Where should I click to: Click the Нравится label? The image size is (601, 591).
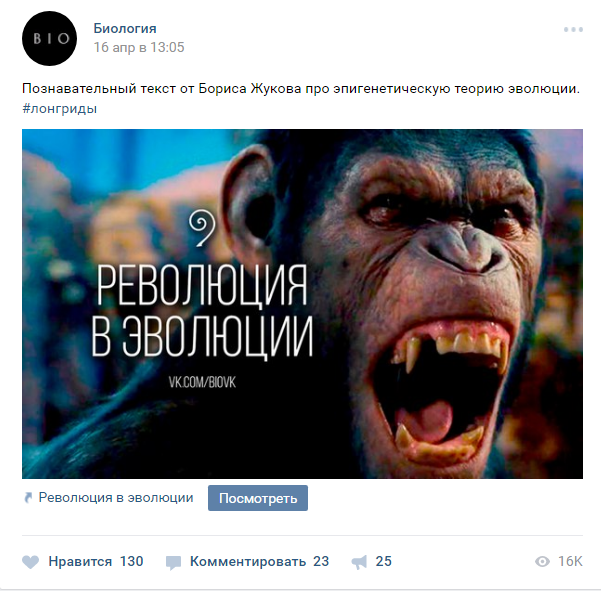coord(80,561)
